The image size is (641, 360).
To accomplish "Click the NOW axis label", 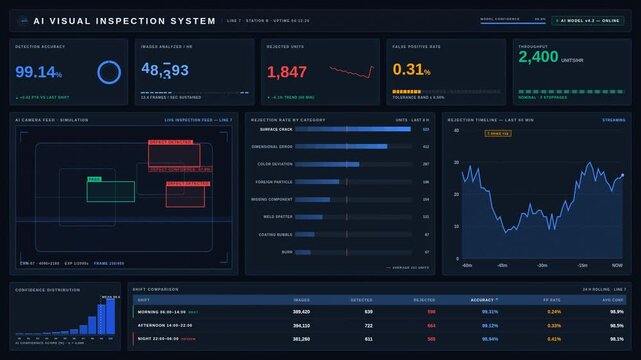I will click(x=617, y=266).
